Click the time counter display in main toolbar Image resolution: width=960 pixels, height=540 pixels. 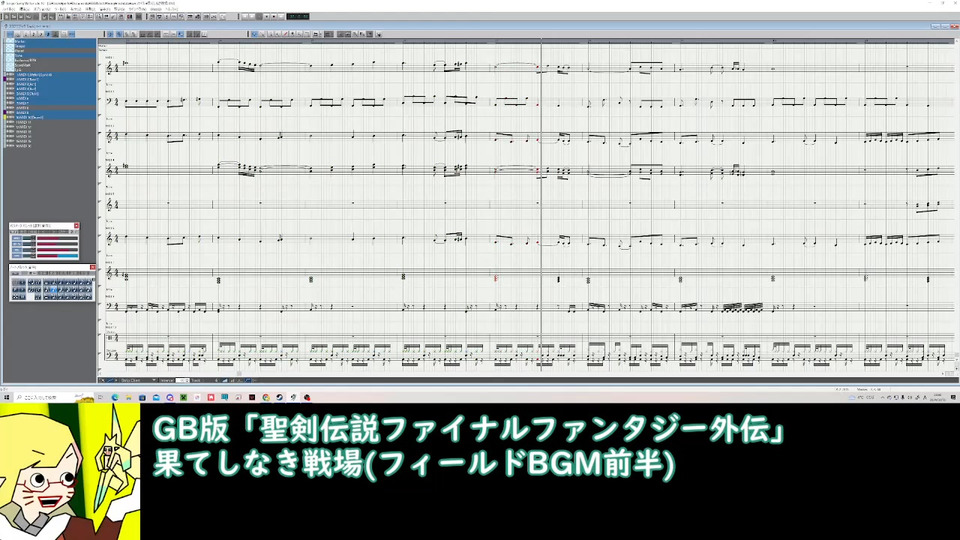pos(298,17)
